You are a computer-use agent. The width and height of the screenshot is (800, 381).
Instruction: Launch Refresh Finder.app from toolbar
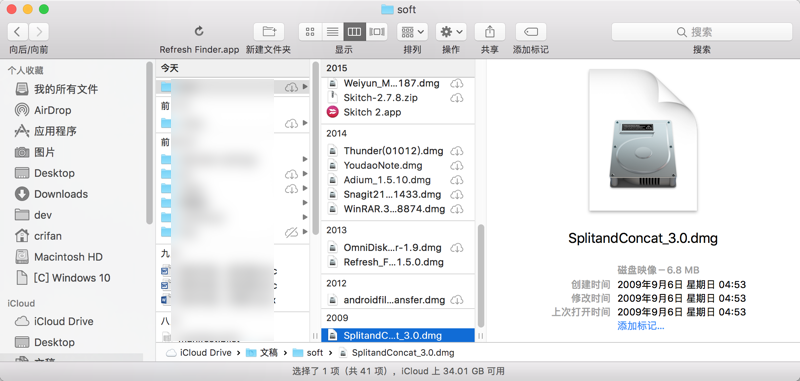click(199, 32)
